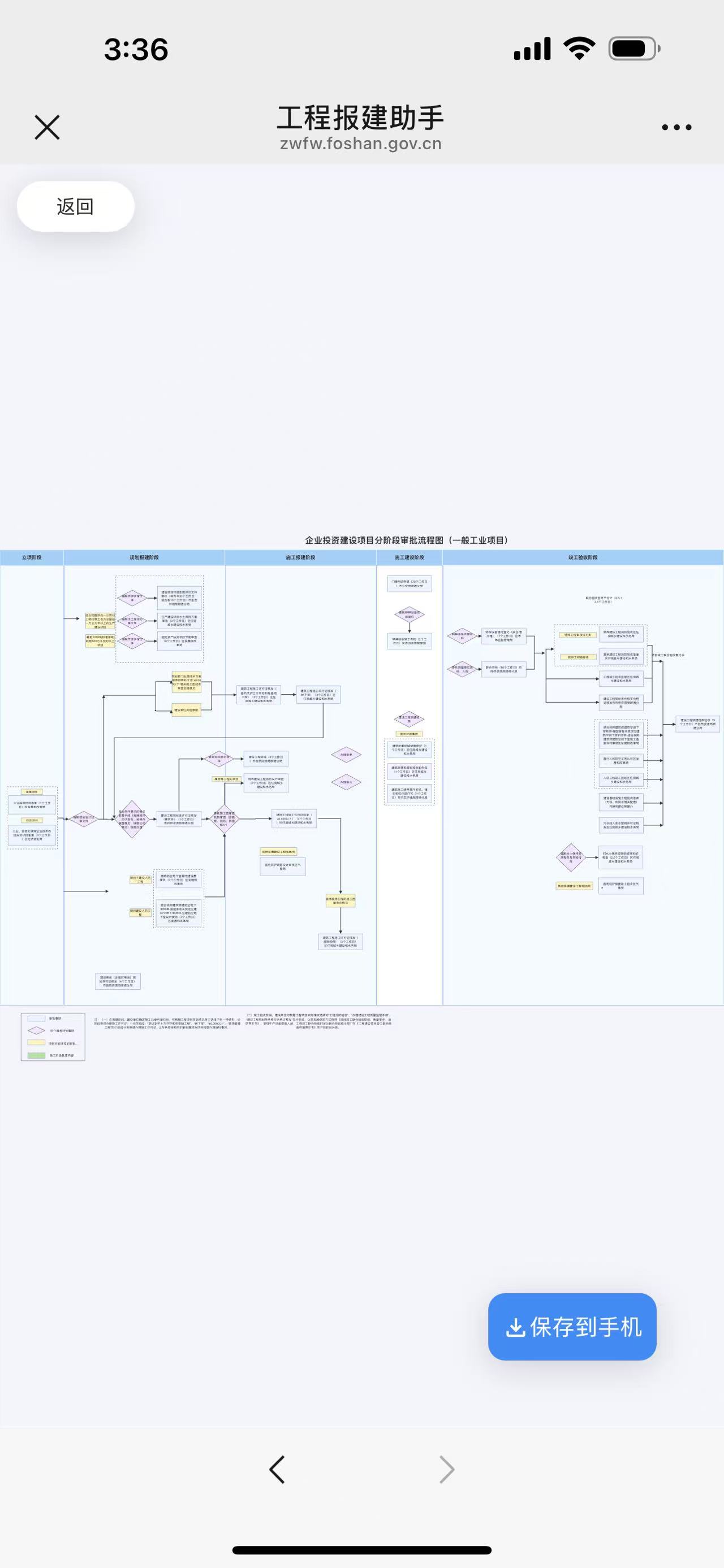Go back with the left chevron arrow
The width and height of the screenshot is (724, 1568).
pos(277,1470)
